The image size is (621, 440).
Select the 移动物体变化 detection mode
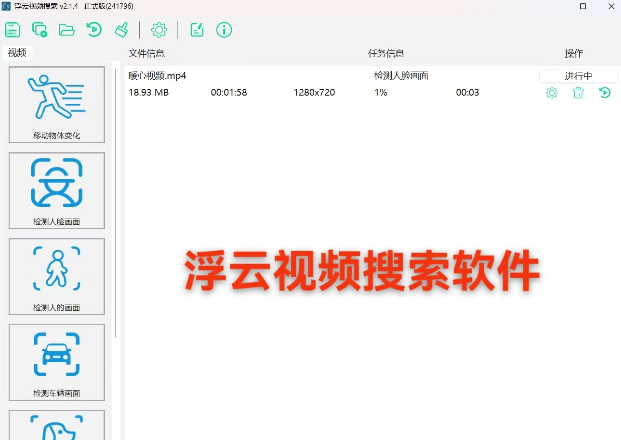(57, 104)
